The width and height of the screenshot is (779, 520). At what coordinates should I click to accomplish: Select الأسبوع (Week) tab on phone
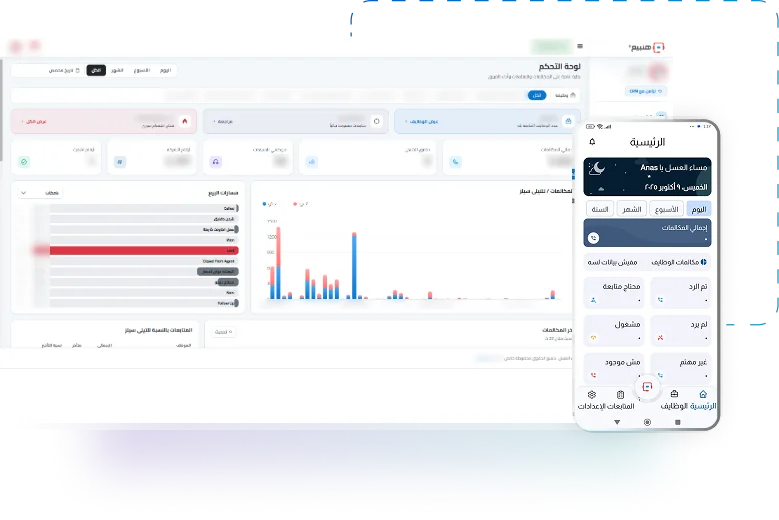pos(666,209)
